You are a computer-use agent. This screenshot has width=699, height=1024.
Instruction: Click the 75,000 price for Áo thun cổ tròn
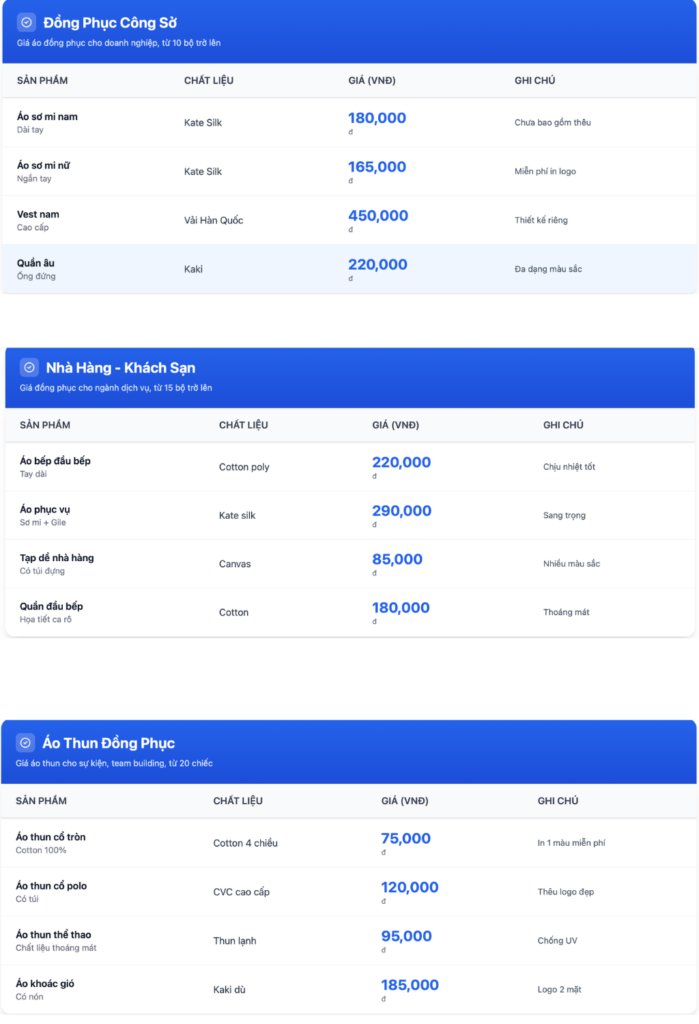[x=406, y=838]
